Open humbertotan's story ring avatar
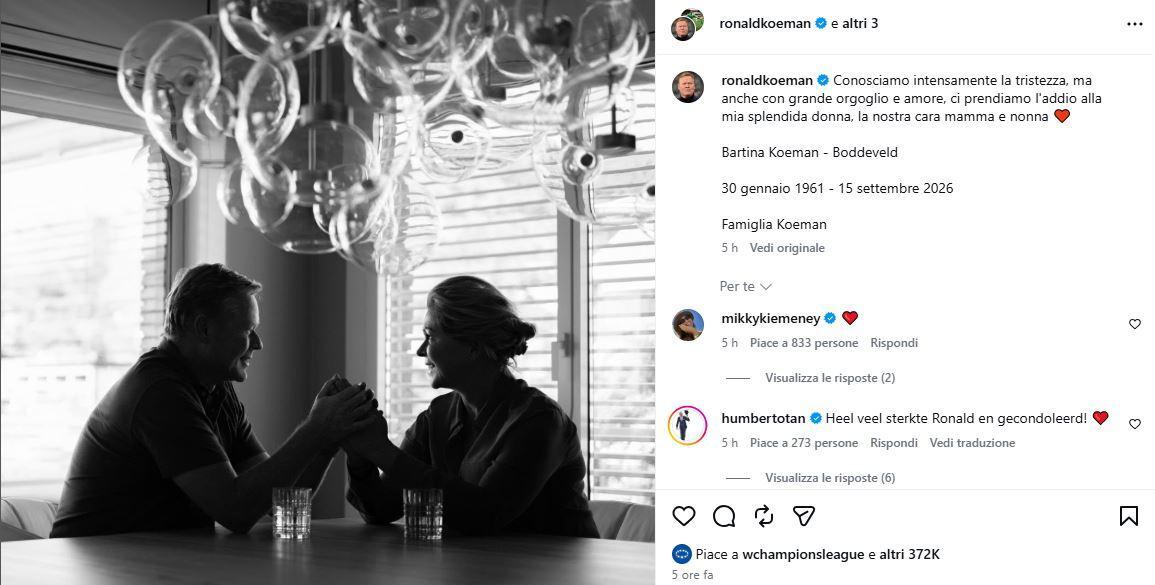 tap(688, 425)
